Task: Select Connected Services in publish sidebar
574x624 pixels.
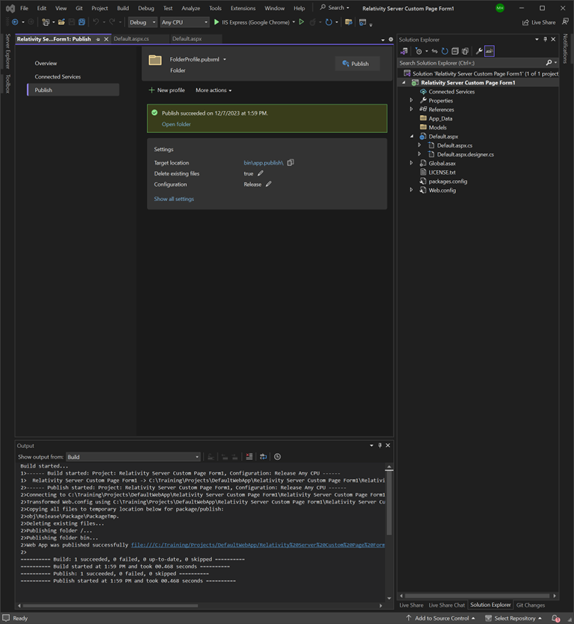Action: pyautogui.click(x=58, y=77)
